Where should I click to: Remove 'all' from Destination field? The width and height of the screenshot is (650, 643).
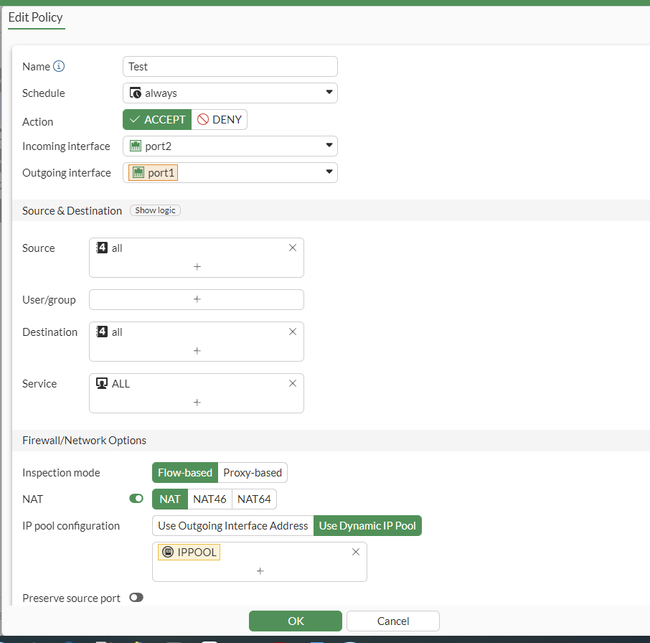pos(292,332)
